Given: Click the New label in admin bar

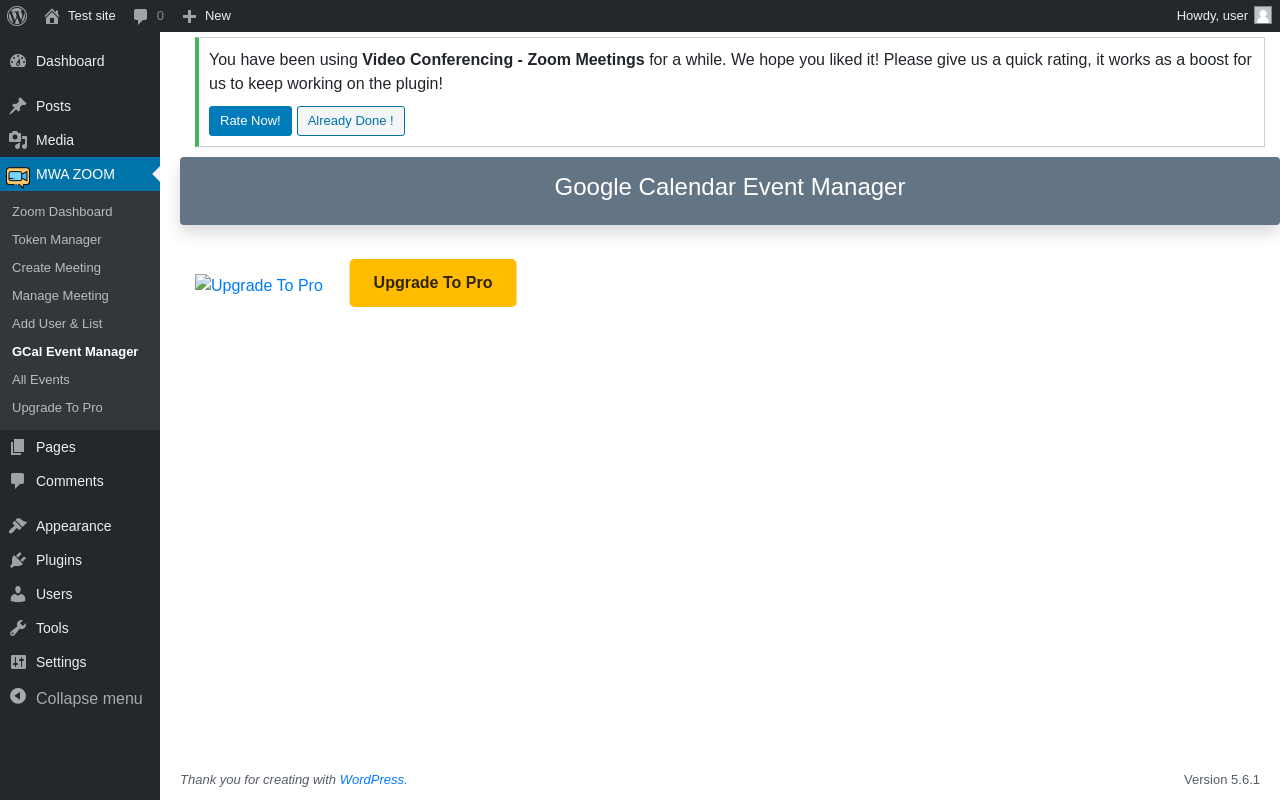Looking at the screenshot, I should pyautogui.click(x=218, y=16).
